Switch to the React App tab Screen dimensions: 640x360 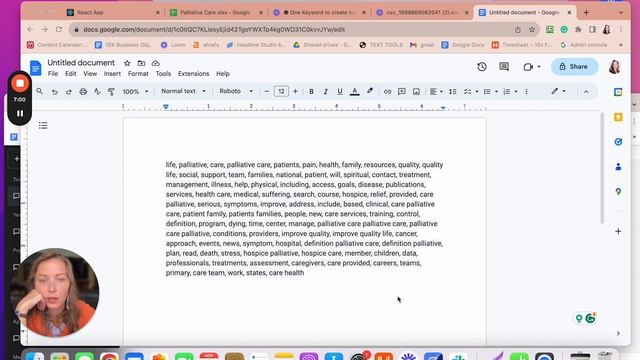[x=113, y=12]
